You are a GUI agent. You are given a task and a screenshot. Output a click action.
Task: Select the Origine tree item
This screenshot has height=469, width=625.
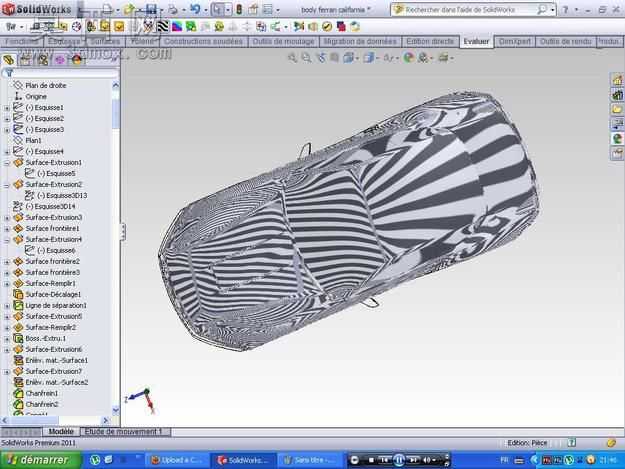point(36,96)
